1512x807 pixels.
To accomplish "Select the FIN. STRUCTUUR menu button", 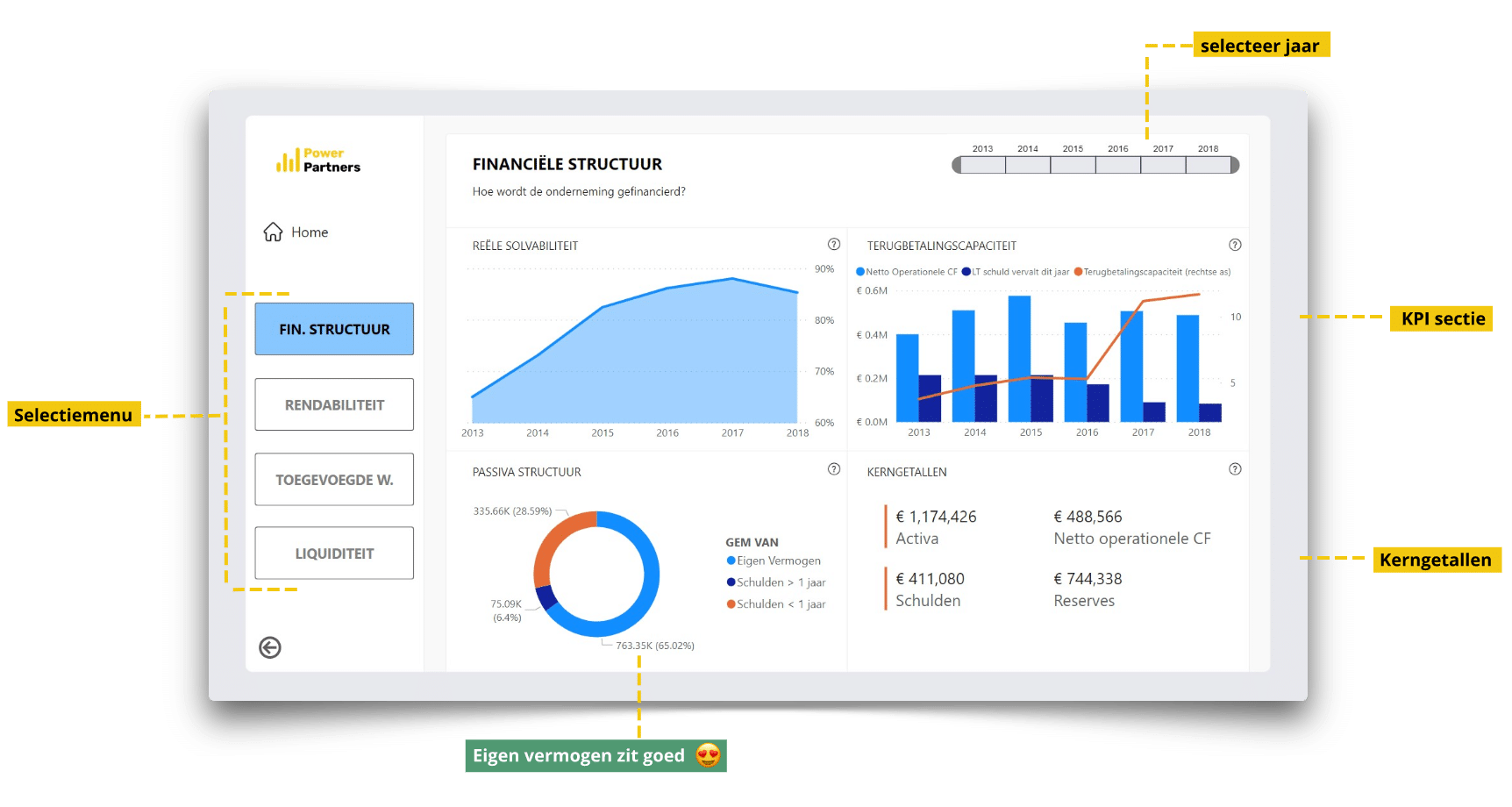I will click(334, 329).
